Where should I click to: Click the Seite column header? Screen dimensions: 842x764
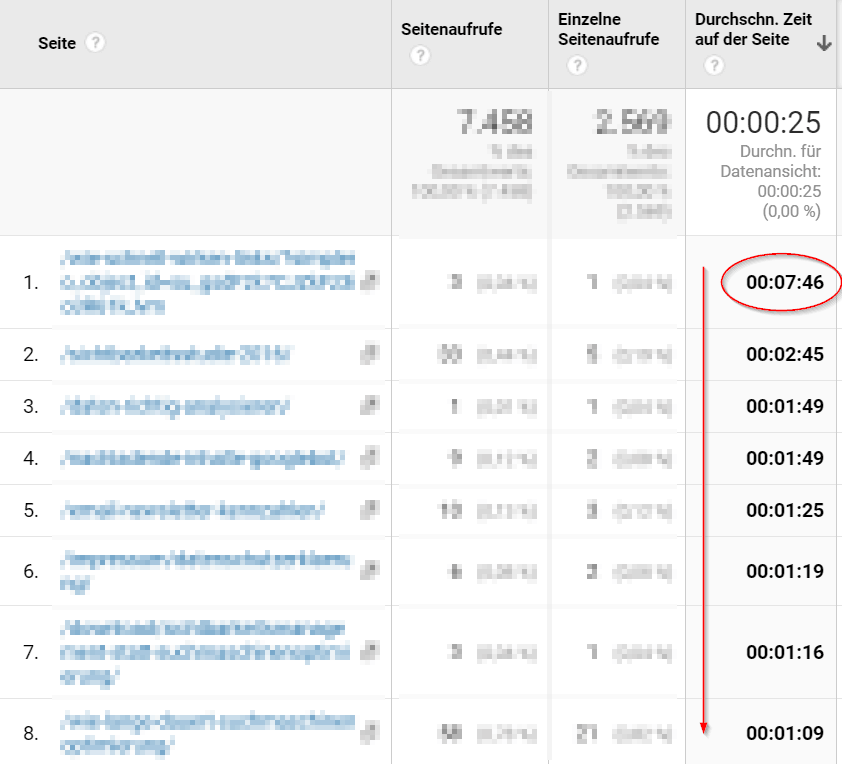[57, 43]
